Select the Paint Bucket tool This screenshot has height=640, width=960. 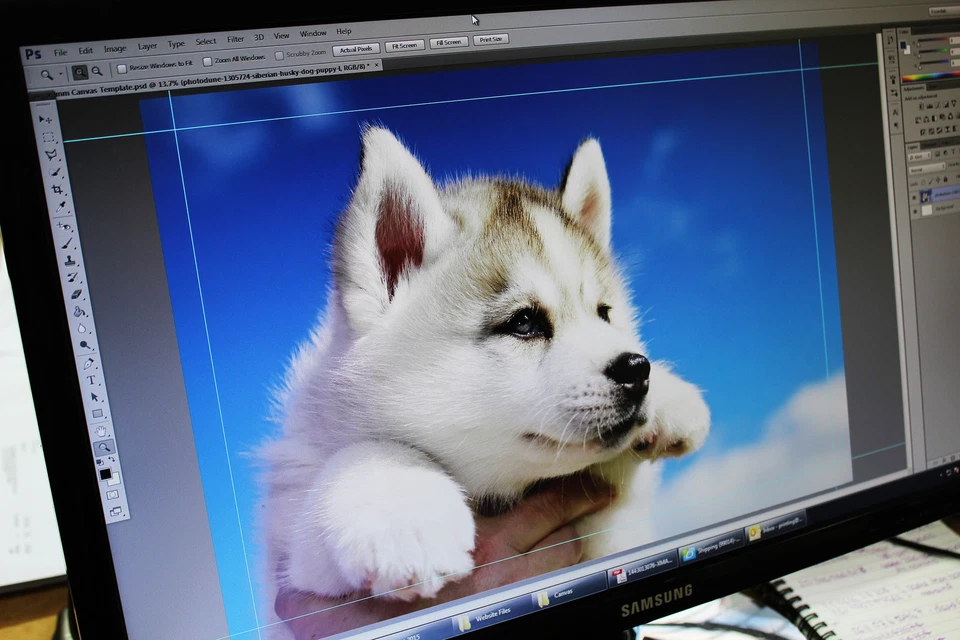(79, 312)
